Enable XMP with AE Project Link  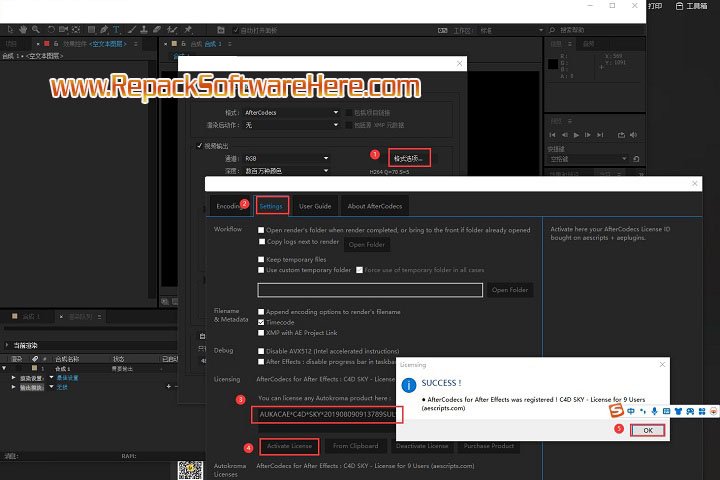[x=261, y=333]
